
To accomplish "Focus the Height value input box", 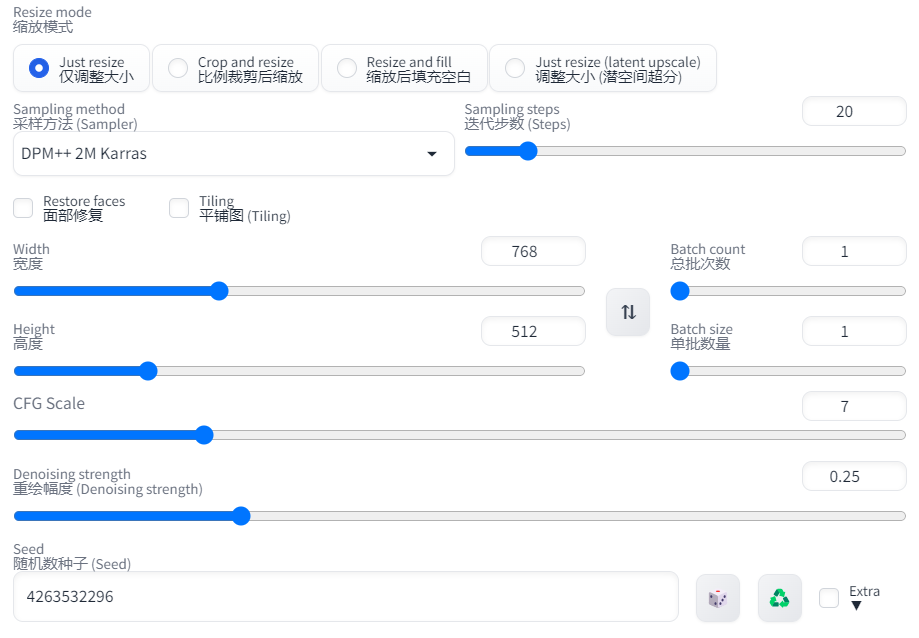I will click(533, 332).
